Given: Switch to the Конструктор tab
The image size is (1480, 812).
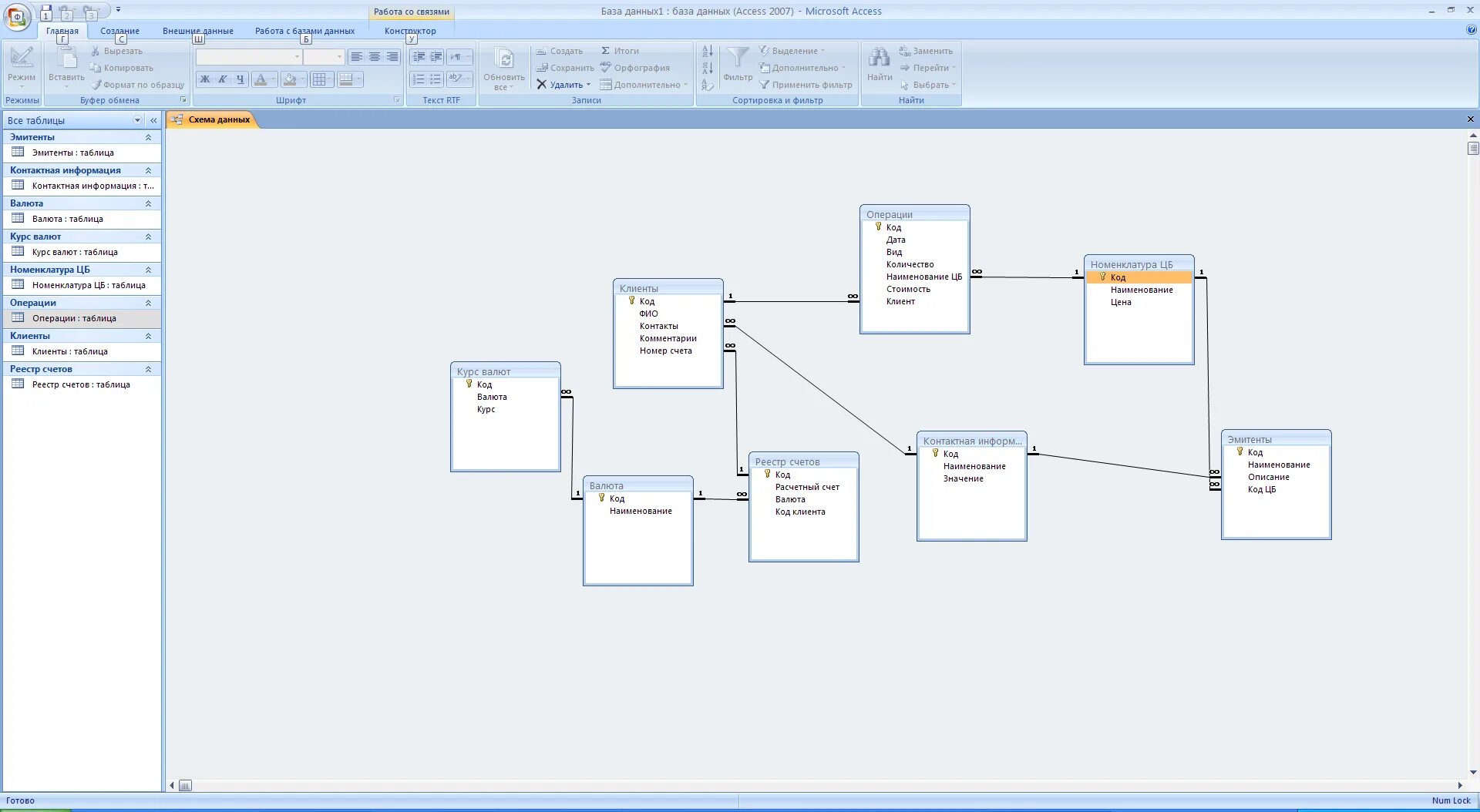Looking at the screenshot, I should pyautogui.click(x=410, y=31).
